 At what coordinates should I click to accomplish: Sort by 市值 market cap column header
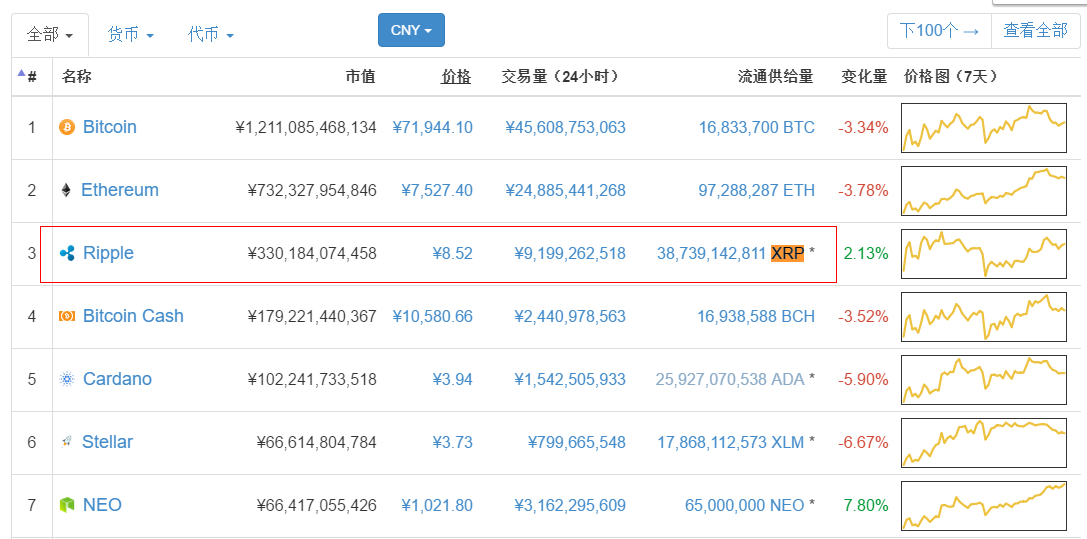point(360,76)
